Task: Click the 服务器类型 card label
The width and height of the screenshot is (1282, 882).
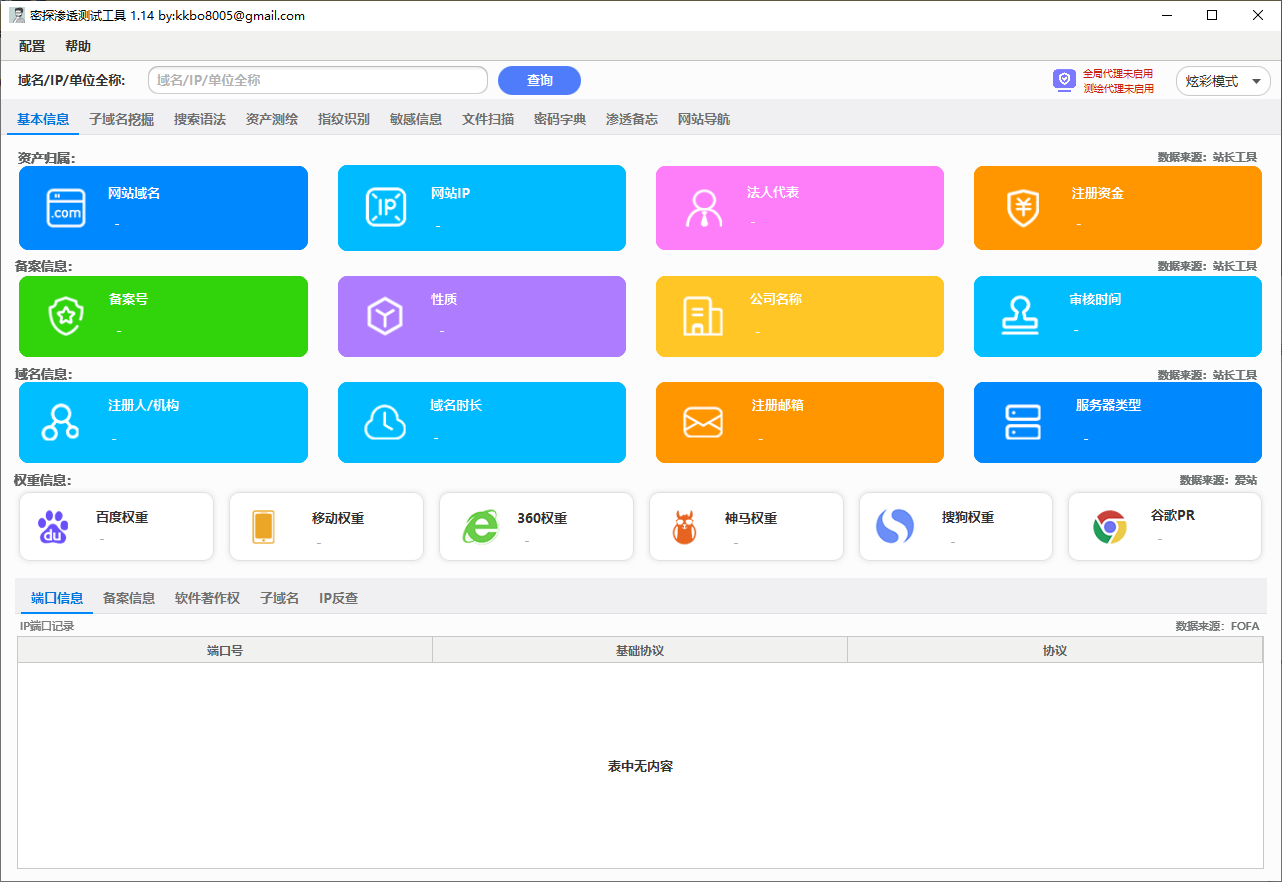Action: [1108, 405]
